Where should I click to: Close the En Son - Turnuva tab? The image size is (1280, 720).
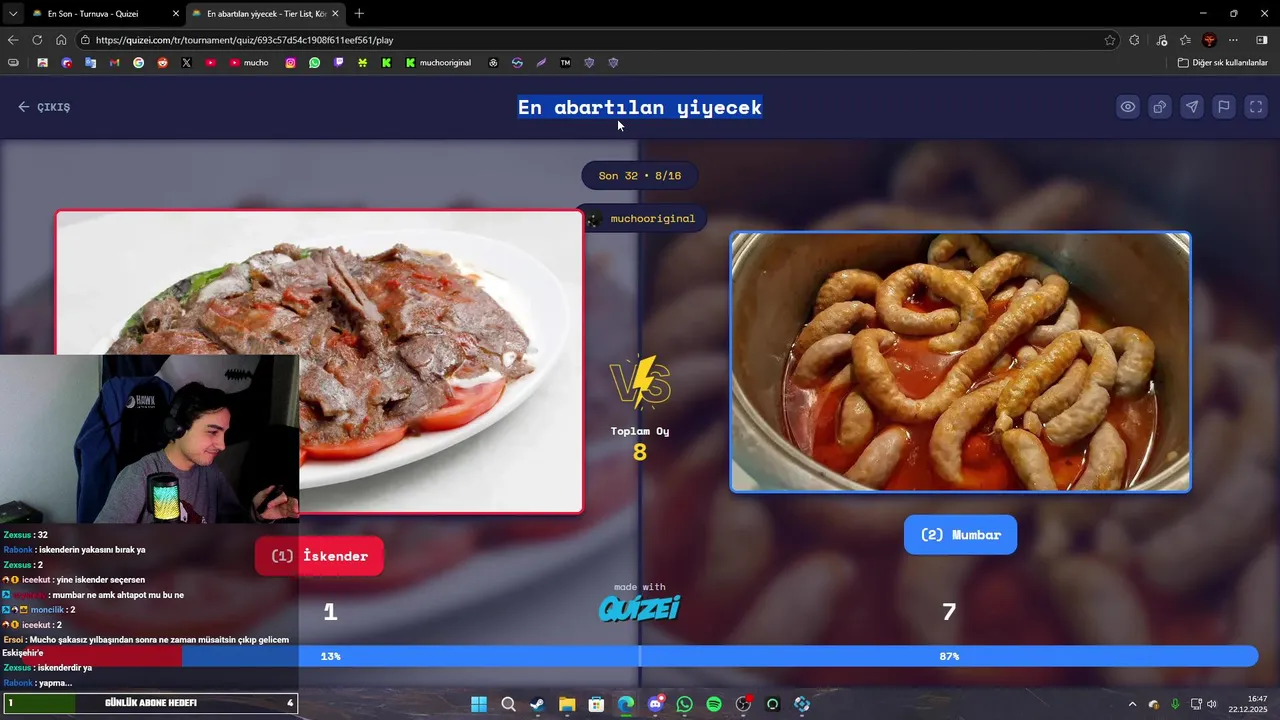176,14
